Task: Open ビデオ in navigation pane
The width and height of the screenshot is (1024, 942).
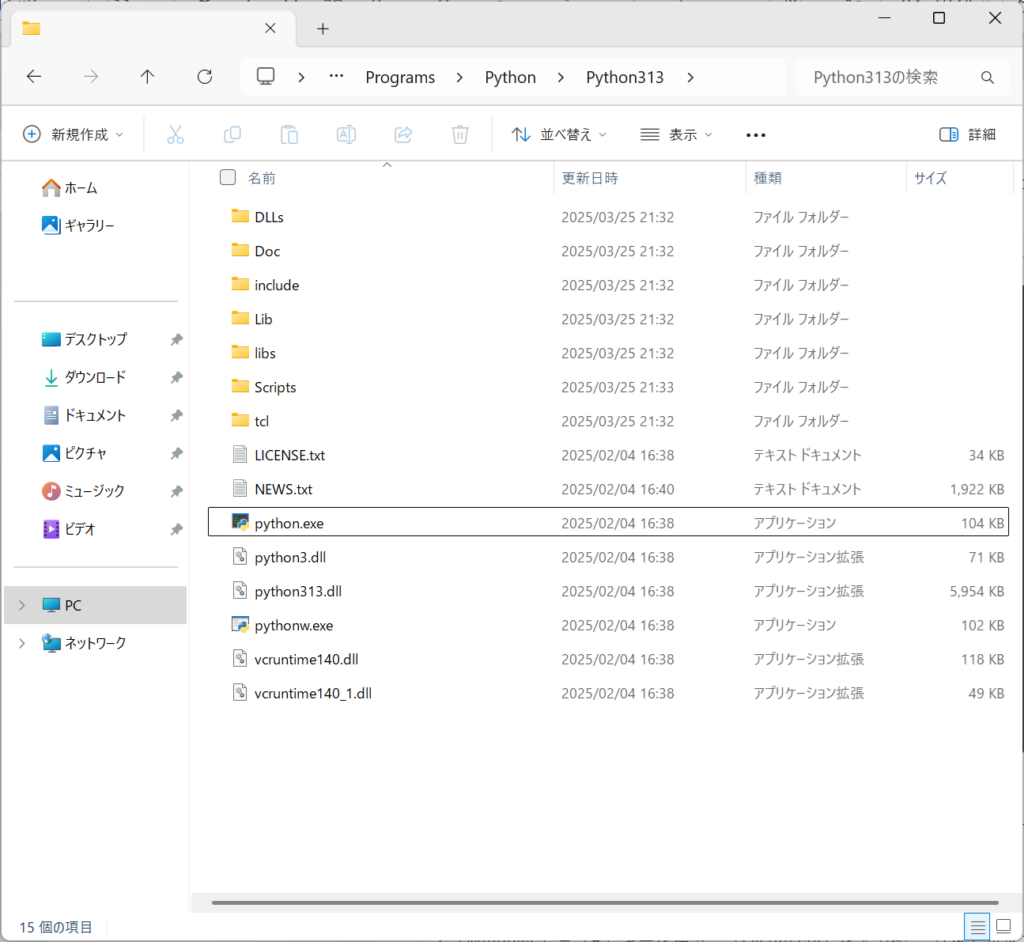Action: tap(69, 529)
